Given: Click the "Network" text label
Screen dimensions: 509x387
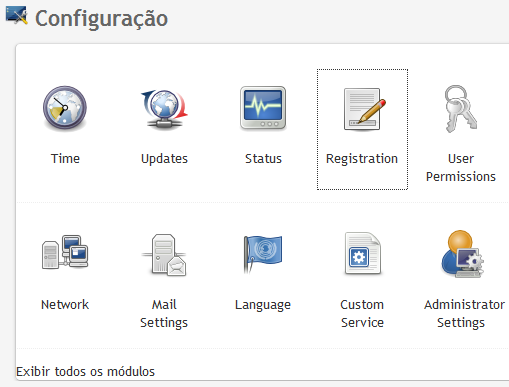Looking at the screenshot, I should [x=65, y=304].
